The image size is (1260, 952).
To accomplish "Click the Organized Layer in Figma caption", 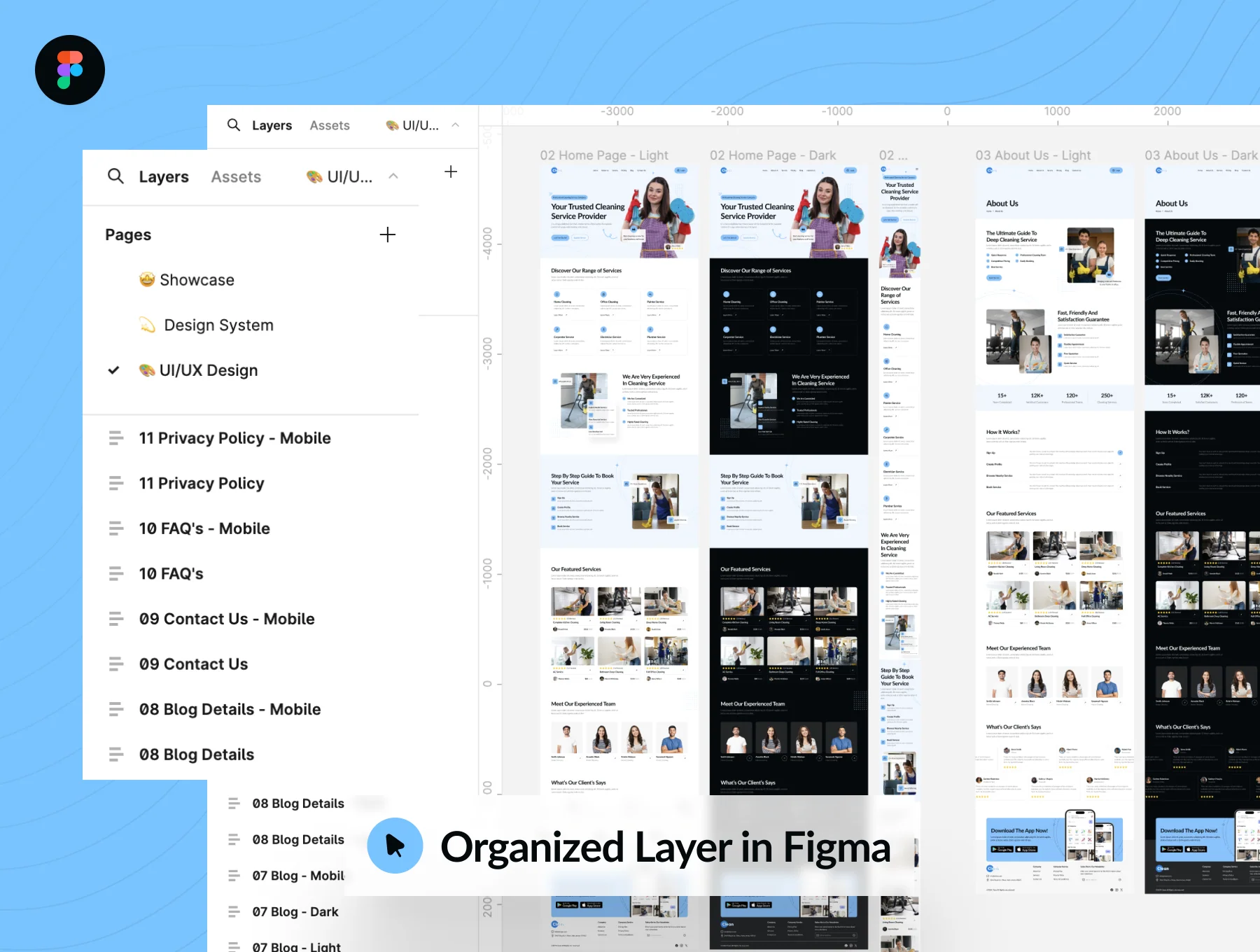I will point(665,847).
